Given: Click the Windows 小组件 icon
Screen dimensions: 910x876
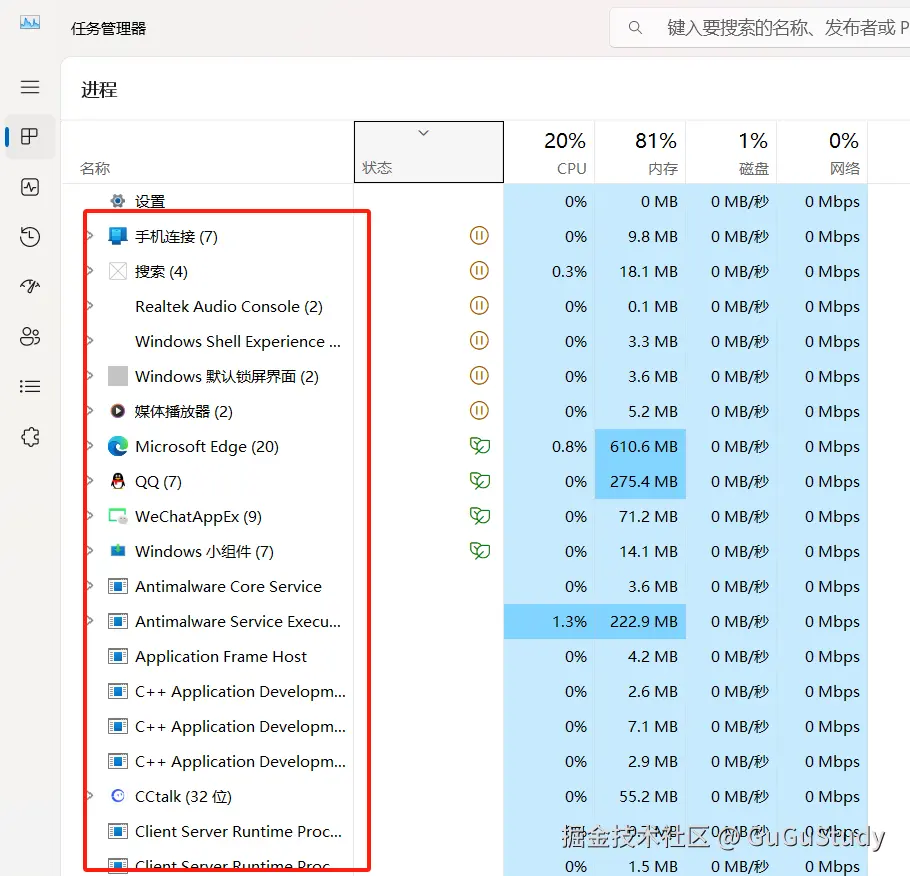Looking at the screenshot, I should [x=118, y=550].
